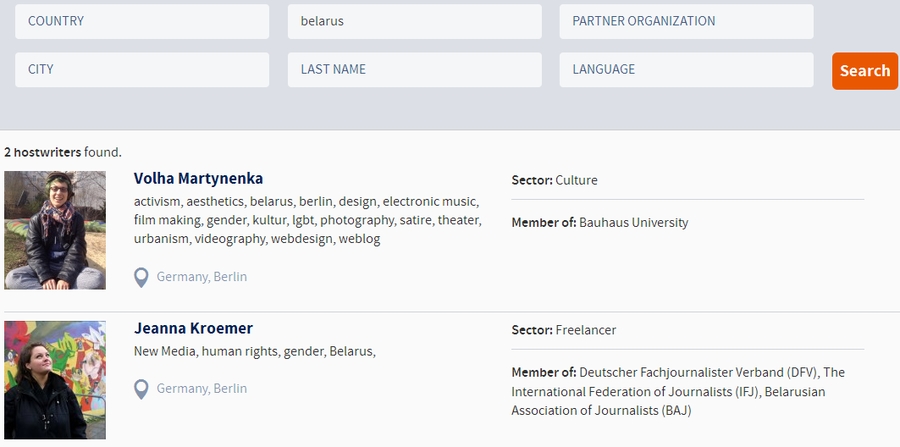Select the LANGUAGE input field
The width and height of the screenshot is (900, 447).
[686, 69]
